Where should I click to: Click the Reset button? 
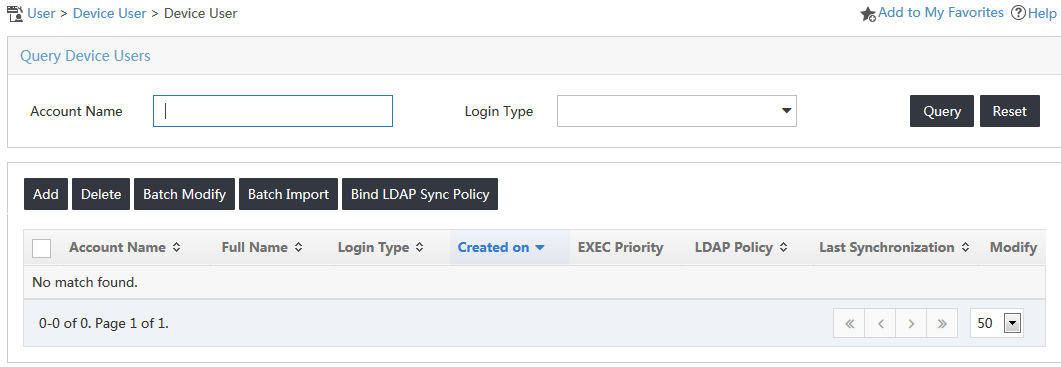[x=1010, y=111]
